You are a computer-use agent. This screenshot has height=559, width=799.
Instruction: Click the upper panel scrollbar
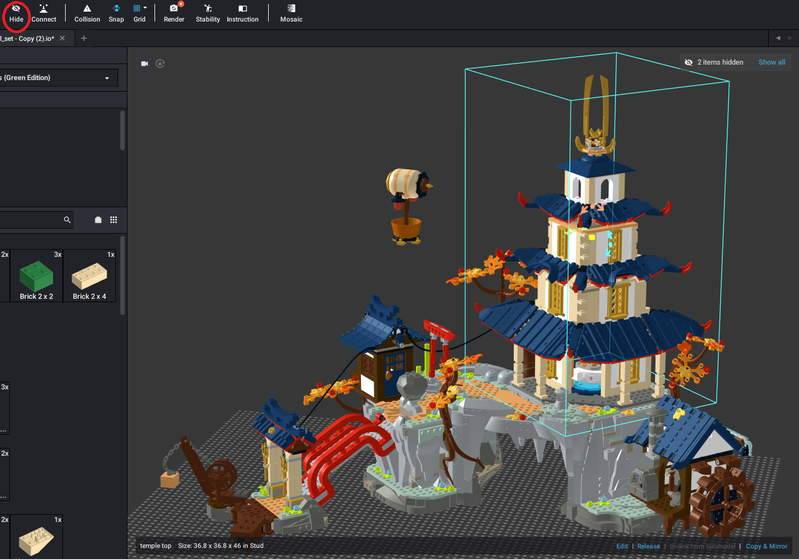click(x=122, y=130)
